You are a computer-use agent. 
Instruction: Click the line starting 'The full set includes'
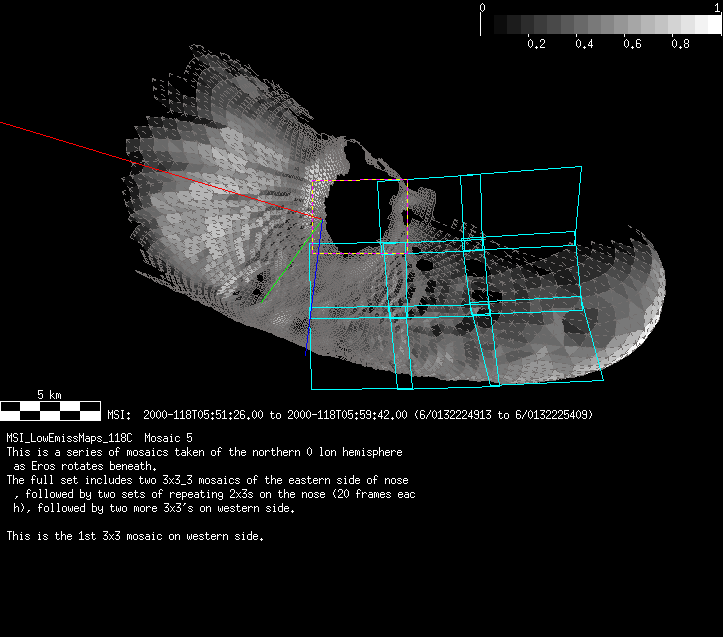[x=207, y=480]
